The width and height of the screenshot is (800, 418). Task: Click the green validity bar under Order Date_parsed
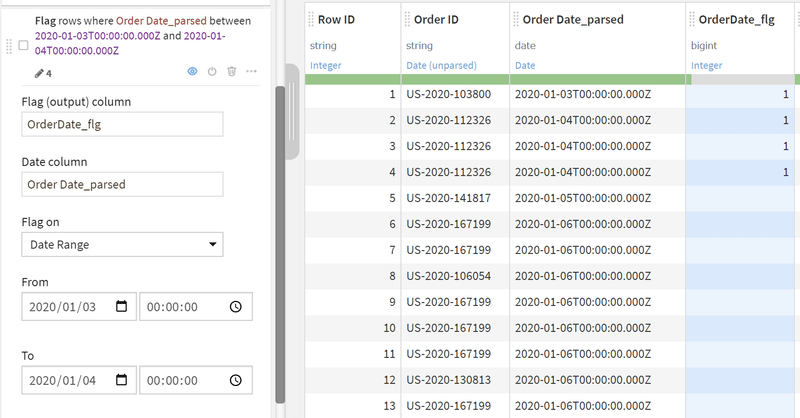[x=597, y=79]
